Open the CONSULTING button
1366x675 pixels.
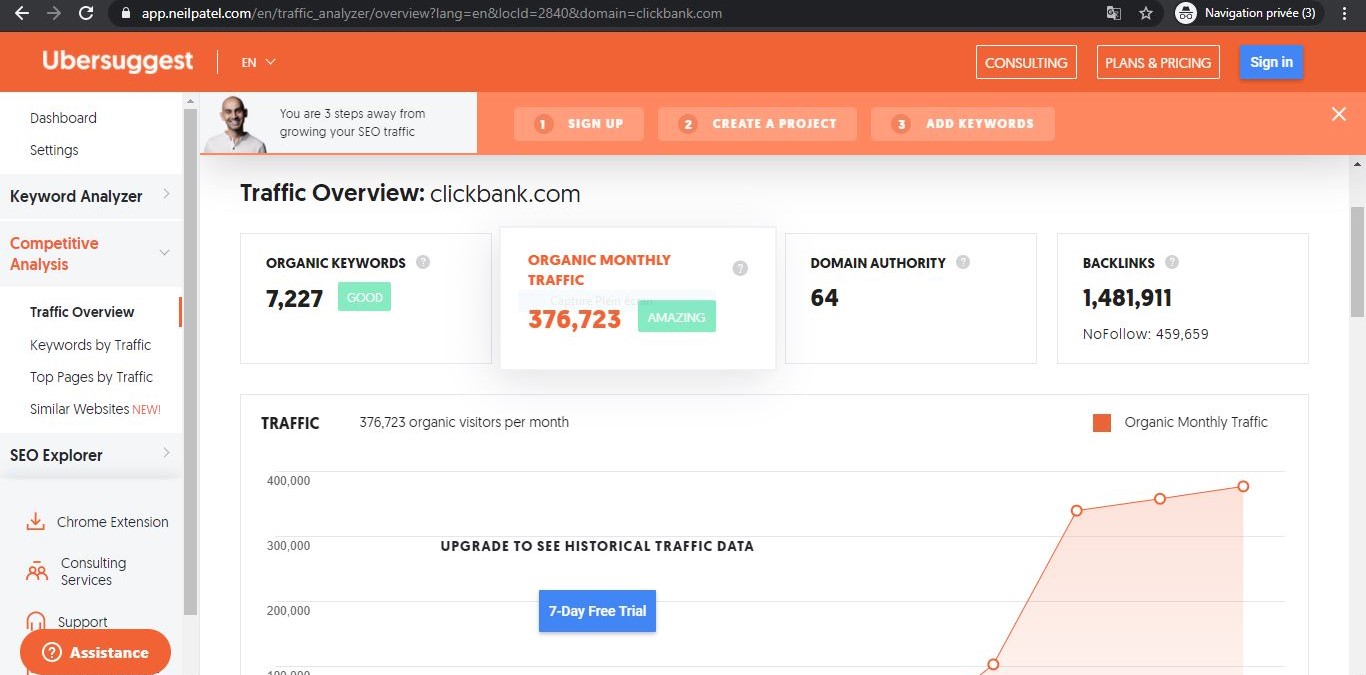pos(1026,62)
